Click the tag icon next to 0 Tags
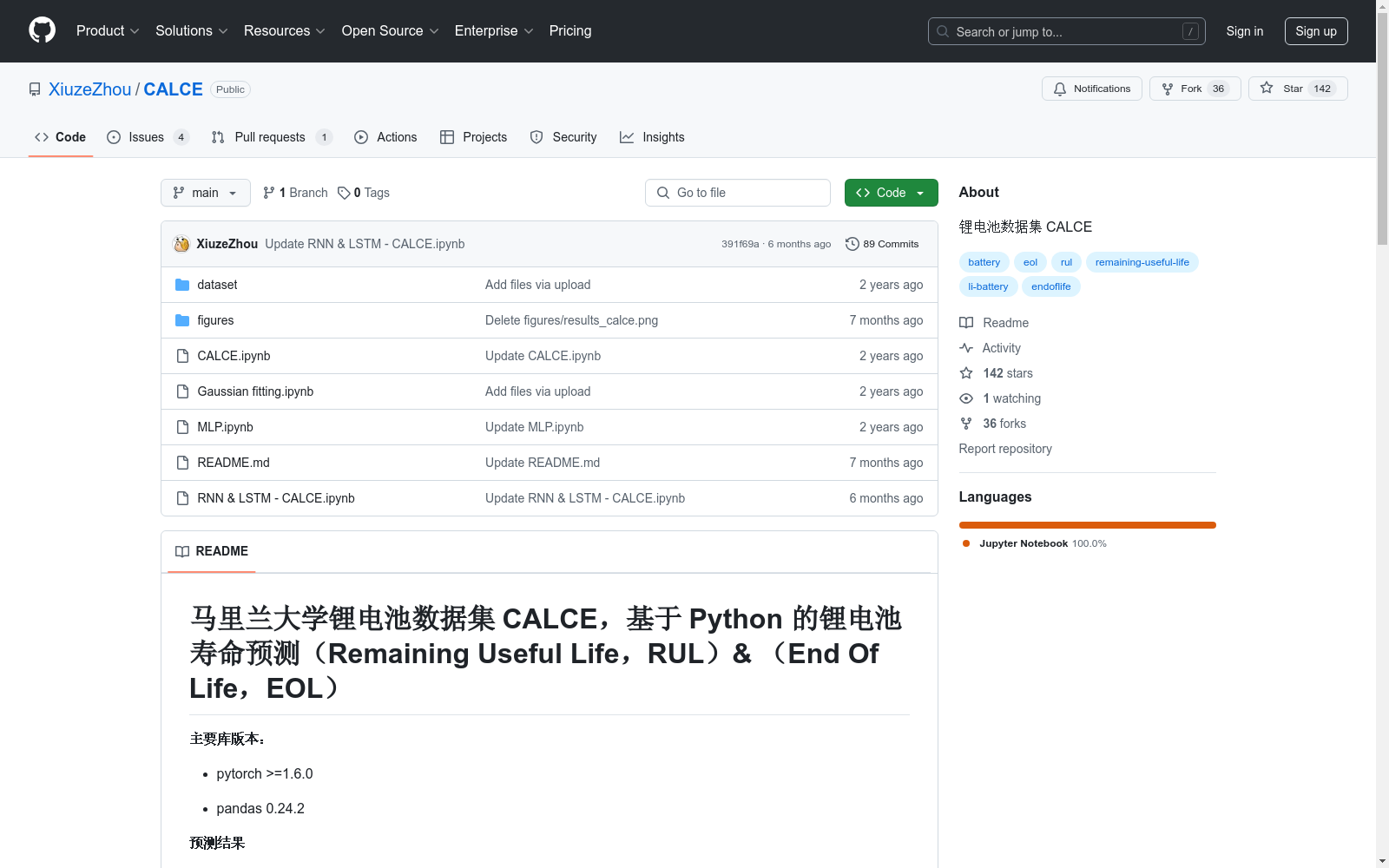Viewport: 1389px width, 868px height. [x=344, y=193]
